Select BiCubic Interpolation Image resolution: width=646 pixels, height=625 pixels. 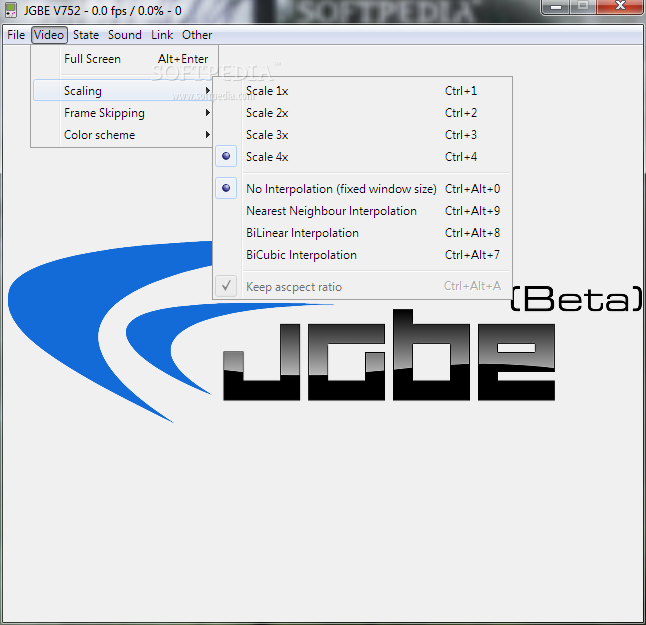362,255
